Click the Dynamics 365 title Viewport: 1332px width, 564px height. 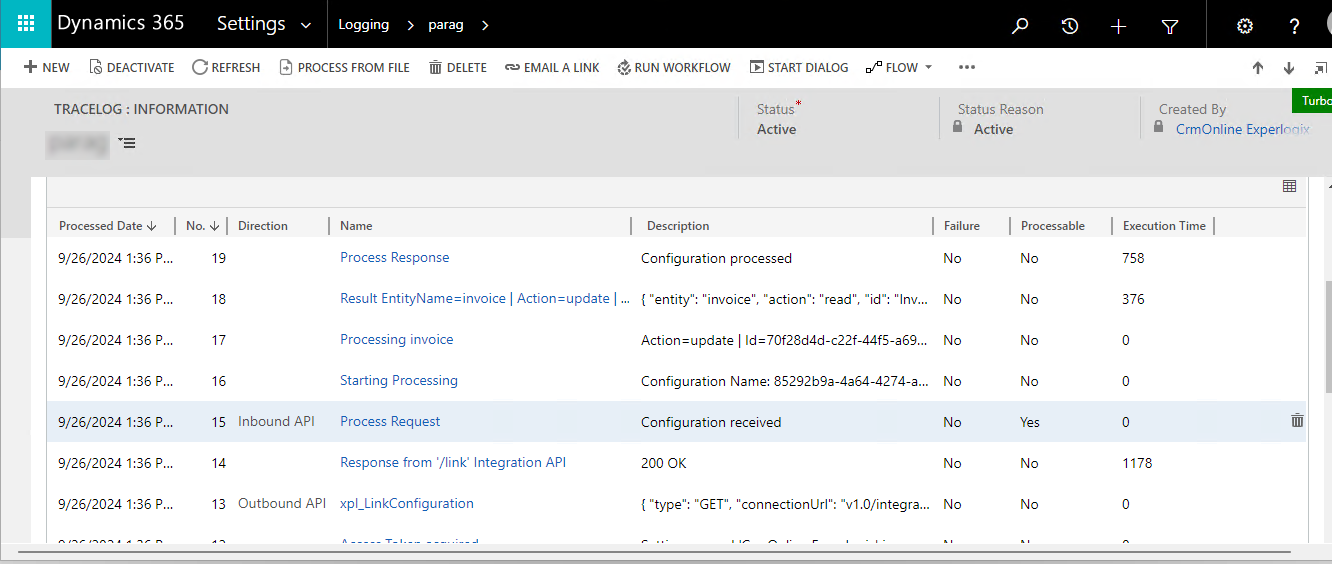point(121,23)
